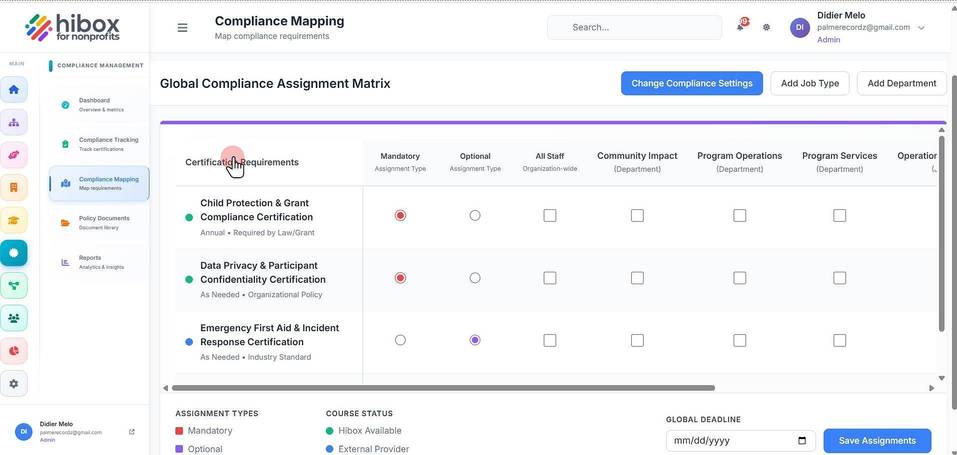Open the people group sidebar icon
The image size is (957, 455).
pyautogui.click(x=13, y=318)
